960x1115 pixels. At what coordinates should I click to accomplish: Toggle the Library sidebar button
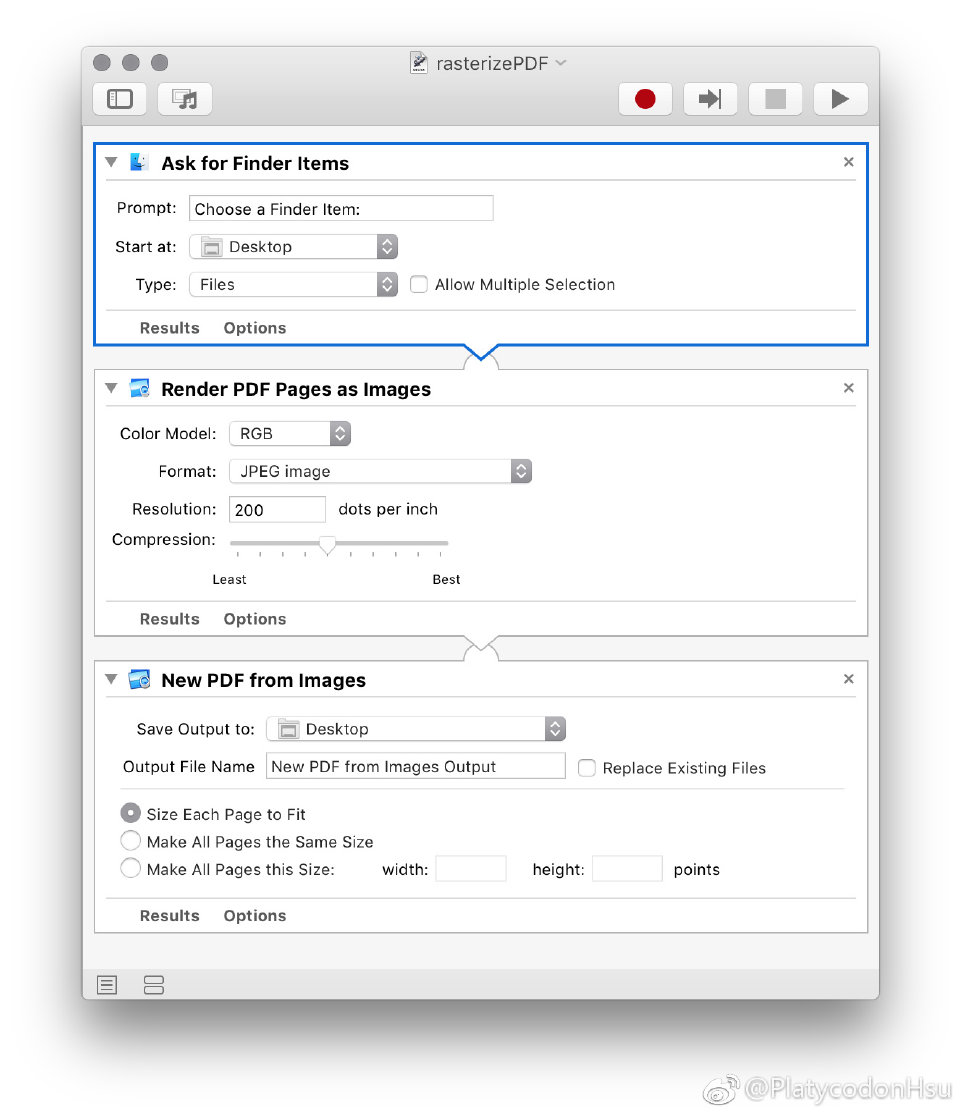(x=120, y=99)
